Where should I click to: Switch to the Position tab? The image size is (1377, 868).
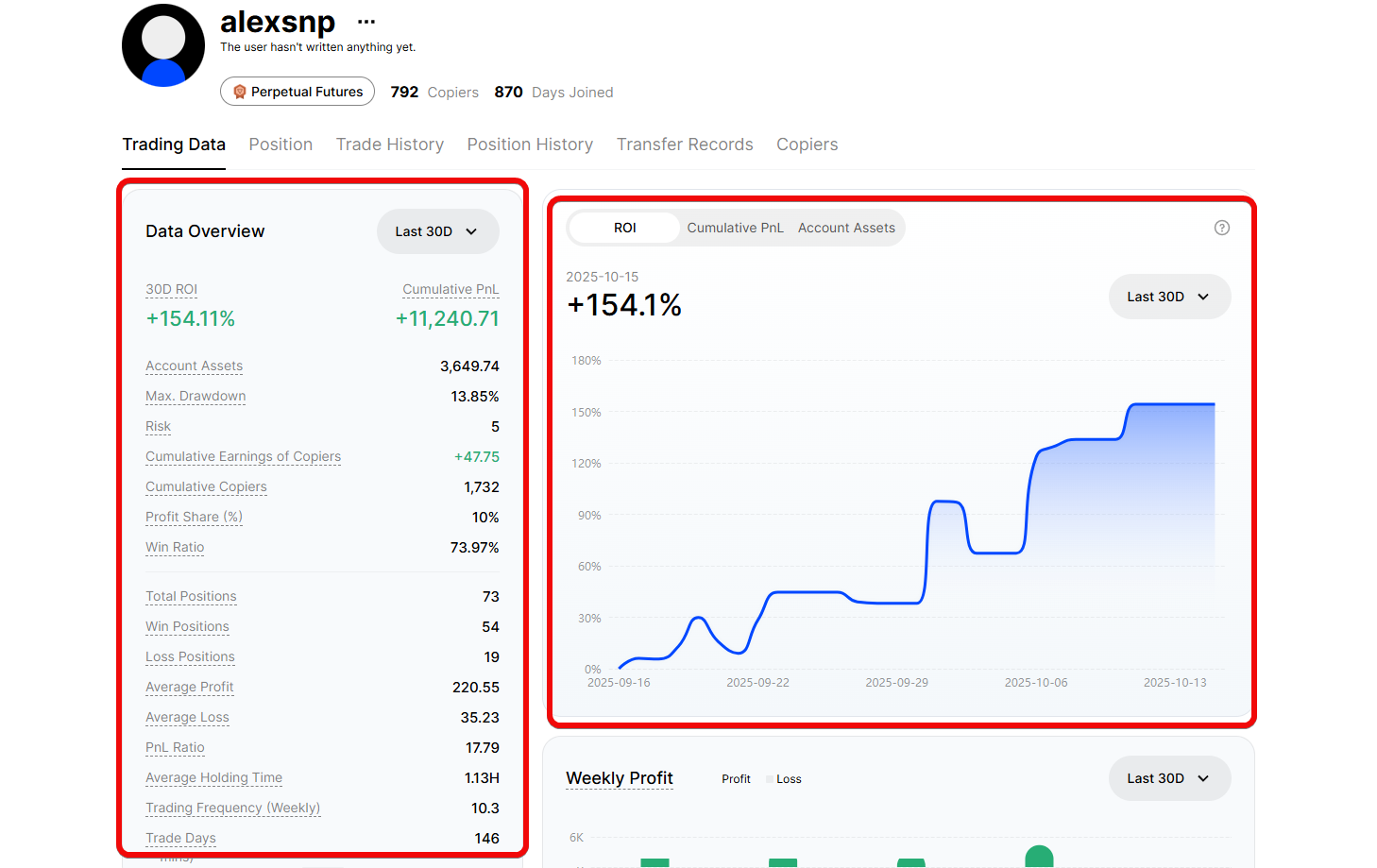click(280, 145)
